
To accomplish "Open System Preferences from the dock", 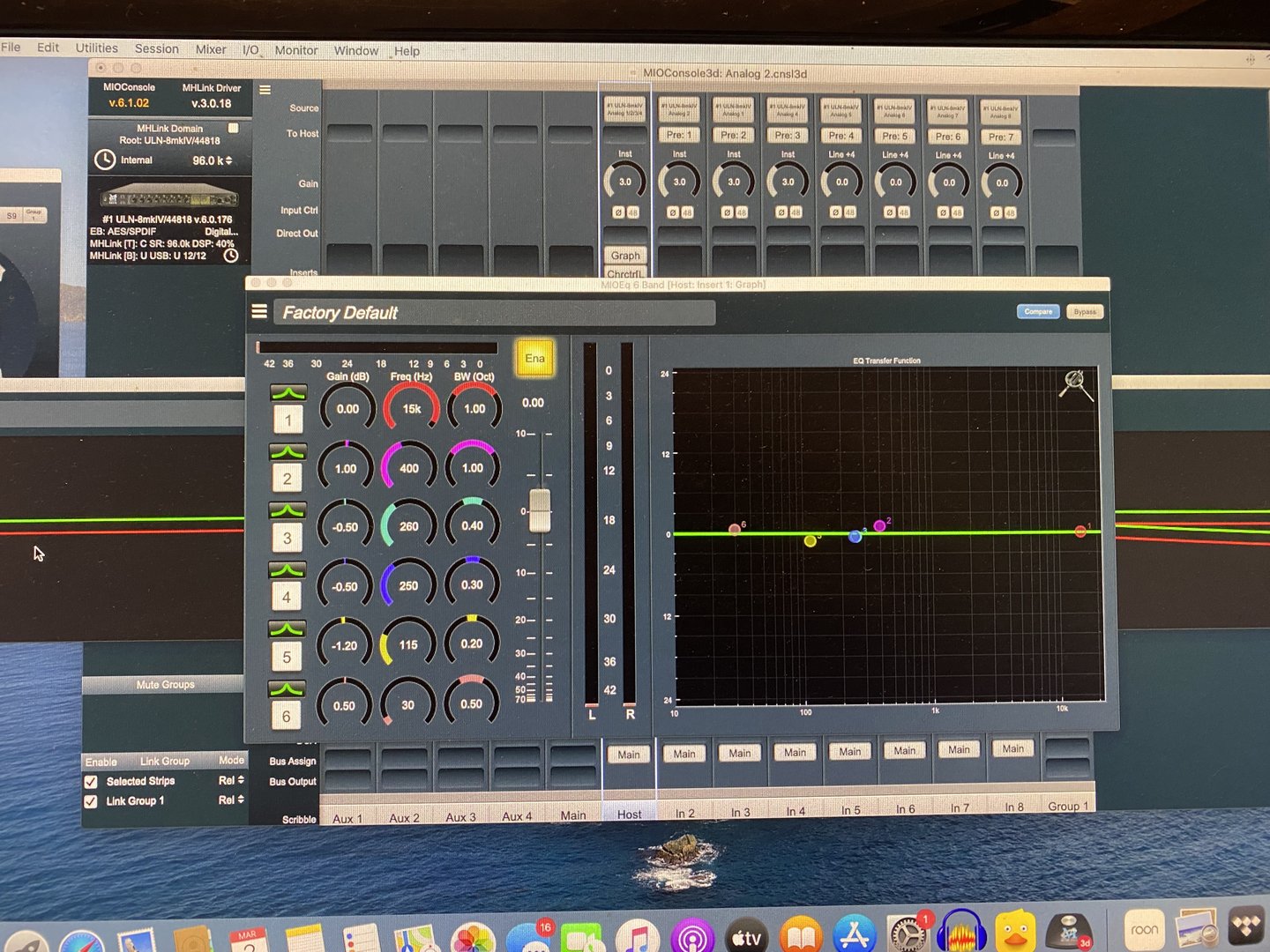I will coord(907,933).
